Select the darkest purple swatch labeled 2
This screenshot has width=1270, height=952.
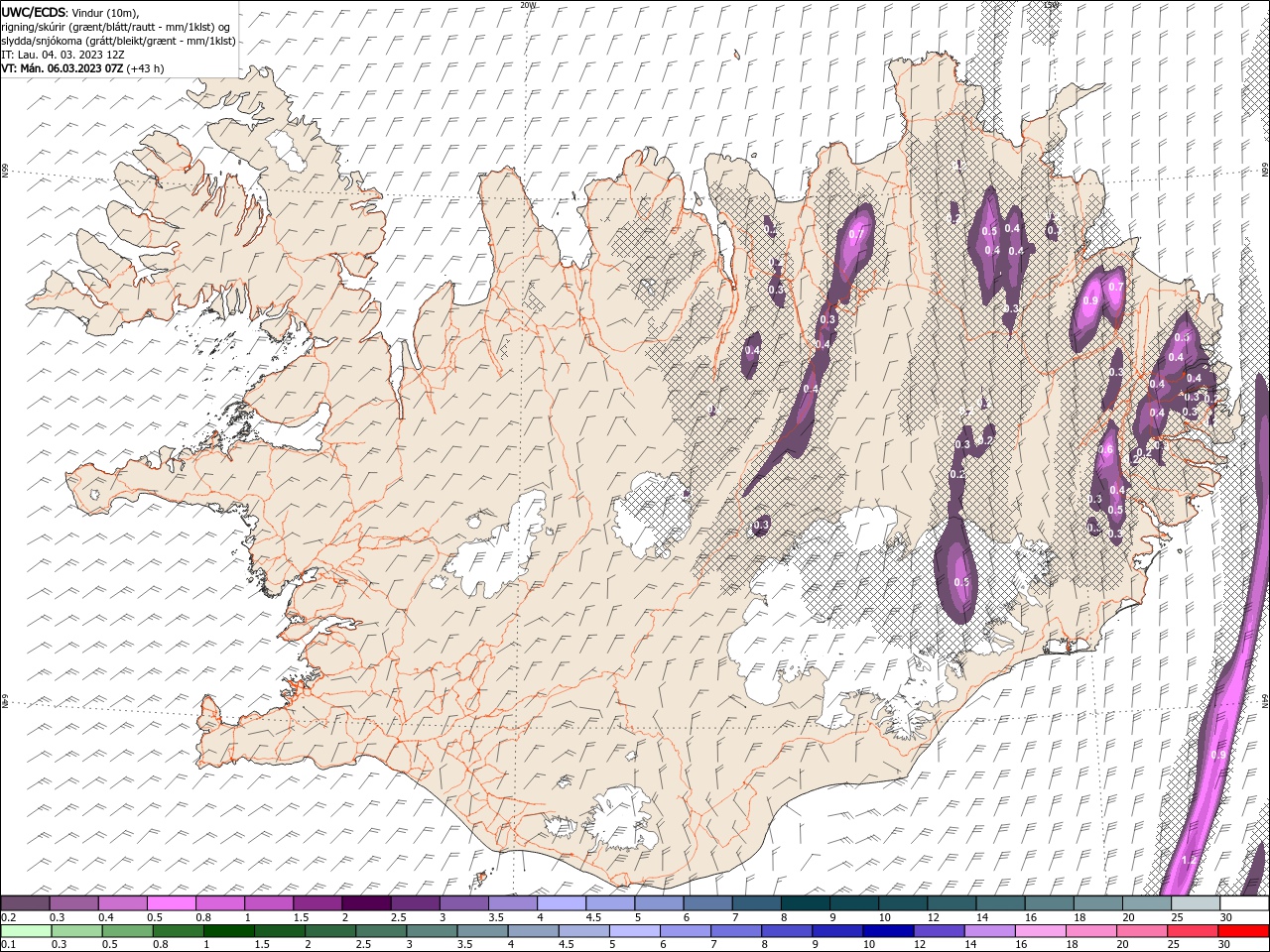pos(365,903)
